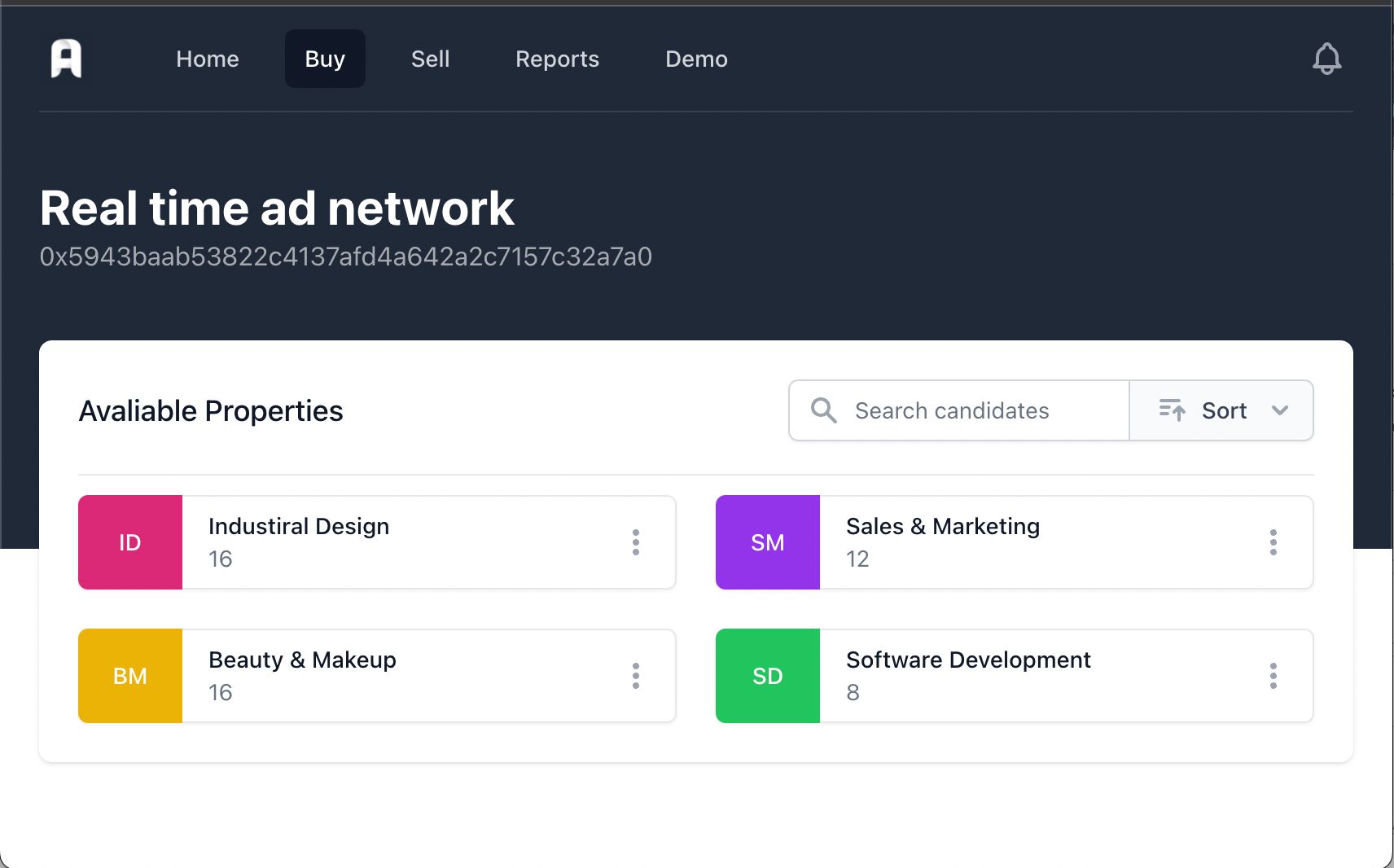Click the 0x5943baab... address text
This screenshot has height=868, width=1394.
tap(346, 256)
